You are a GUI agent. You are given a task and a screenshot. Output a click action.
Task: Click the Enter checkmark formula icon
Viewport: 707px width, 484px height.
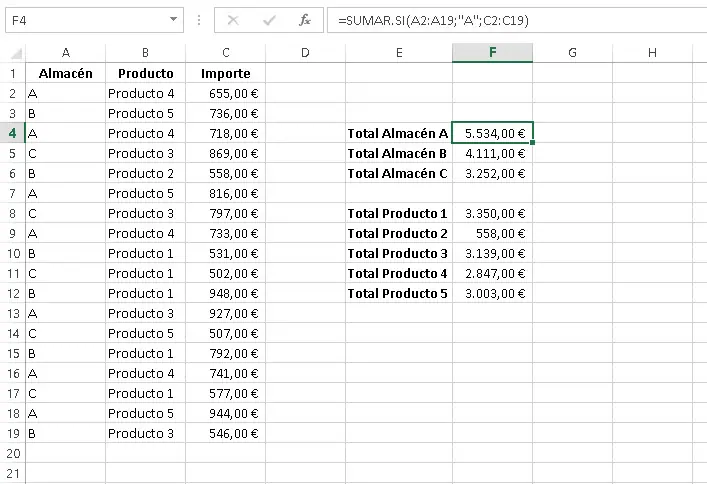tap(268, 20)
